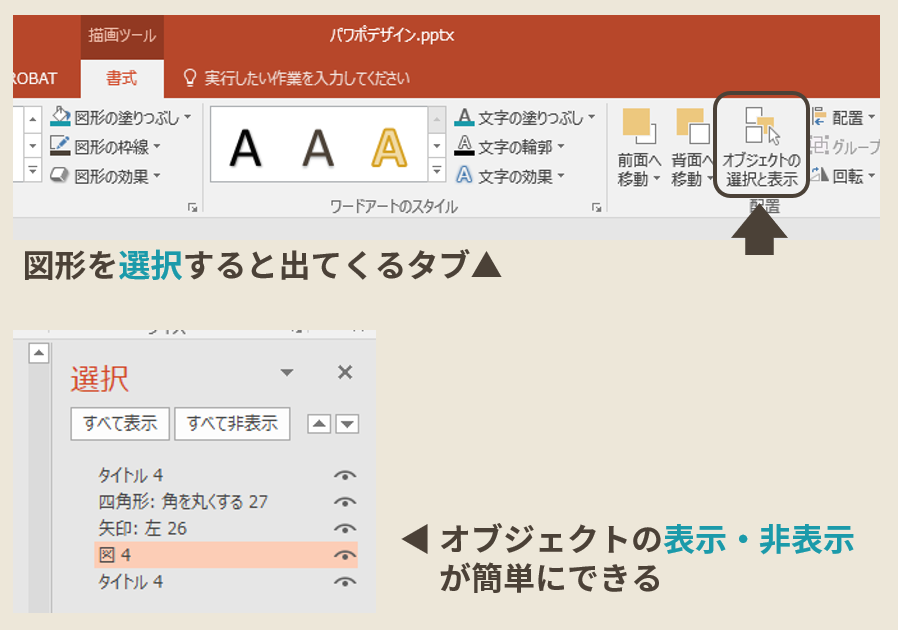Click the 文字の効果 text effects icon
This screenshot has width=898, height=630.
[x=464, y=175]
